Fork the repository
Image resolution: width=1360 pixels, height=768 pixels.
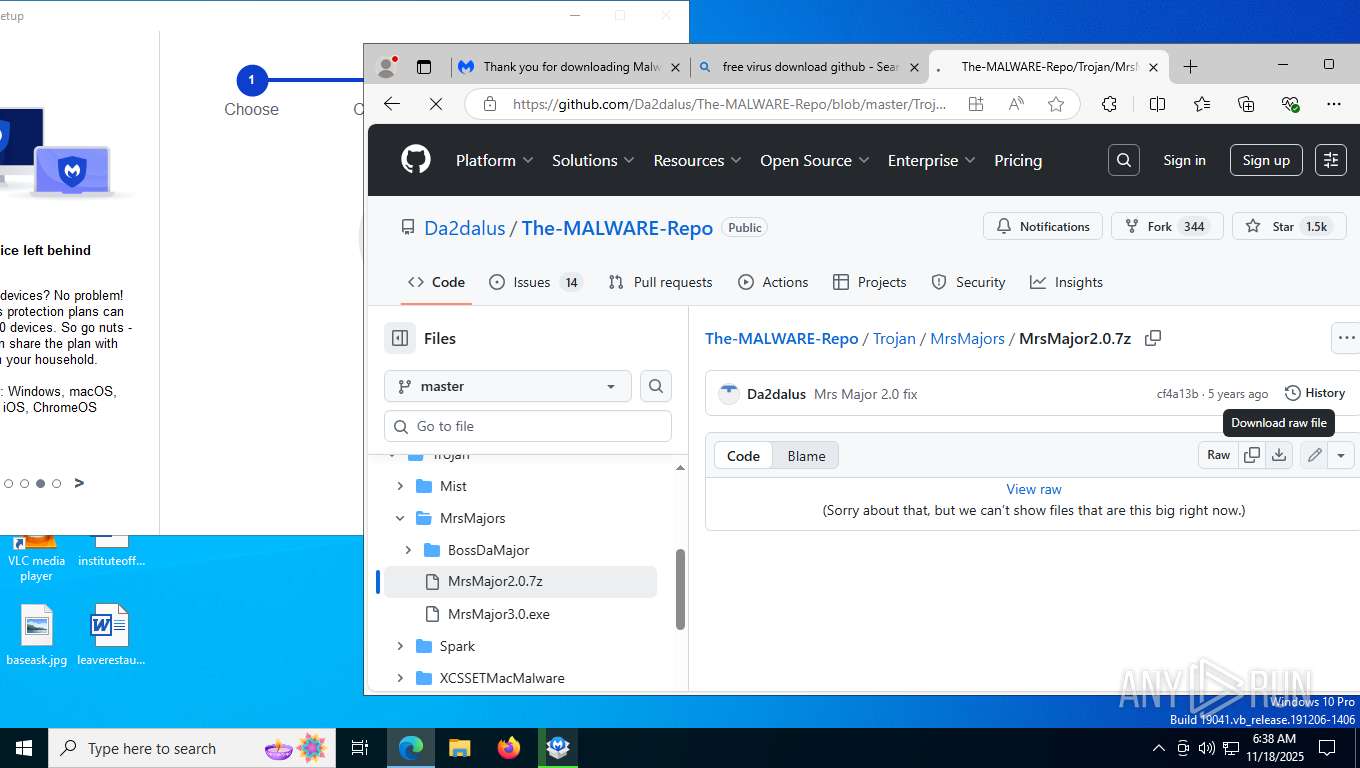tap(1167, 227)
